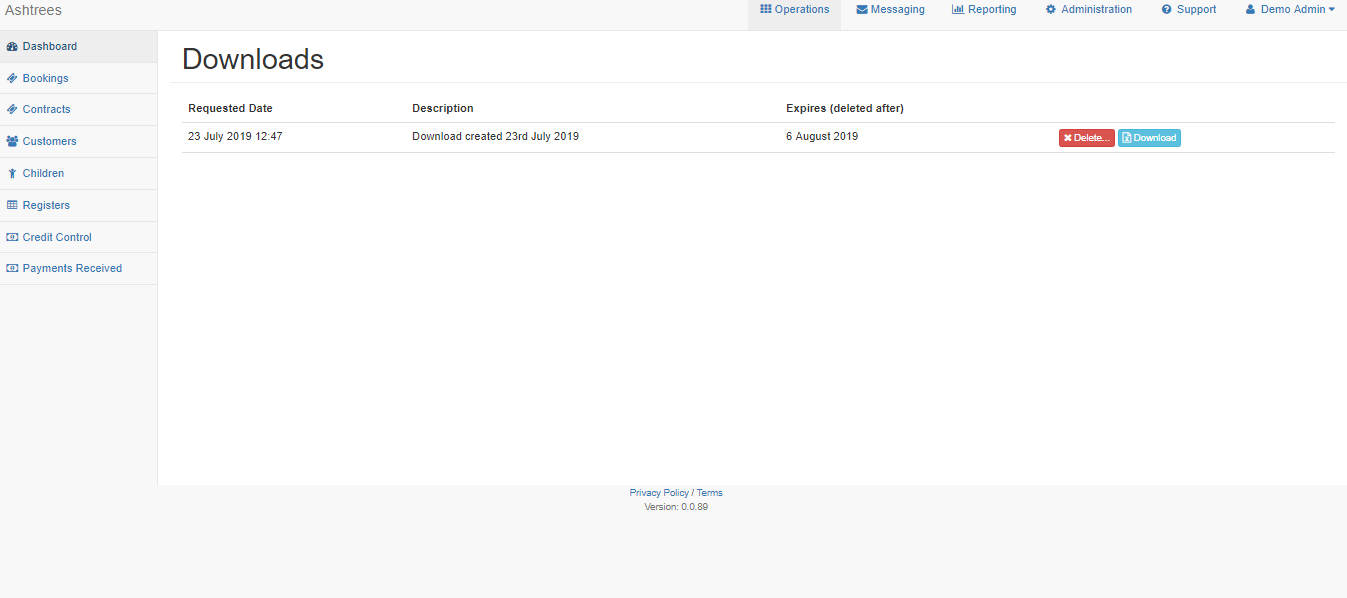
Task: Click the Children figure icon
Action: [x=12, y=174]
